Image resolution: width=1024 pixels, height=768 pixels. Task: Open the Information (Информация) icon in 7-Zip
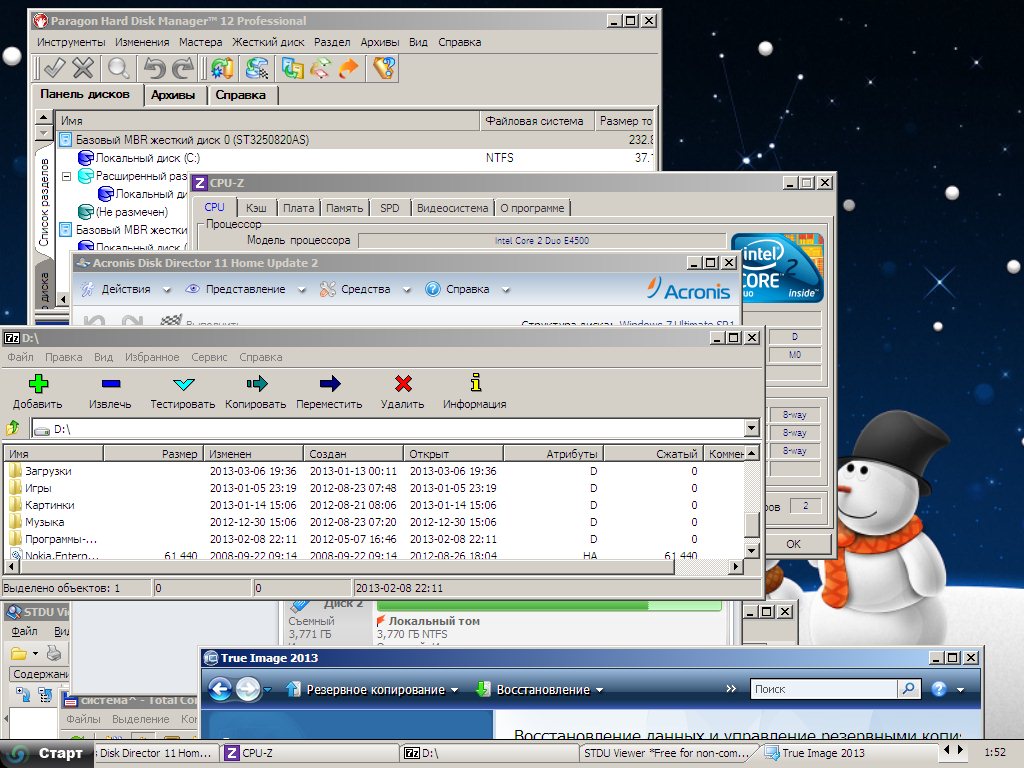click(x=475, y=384)
